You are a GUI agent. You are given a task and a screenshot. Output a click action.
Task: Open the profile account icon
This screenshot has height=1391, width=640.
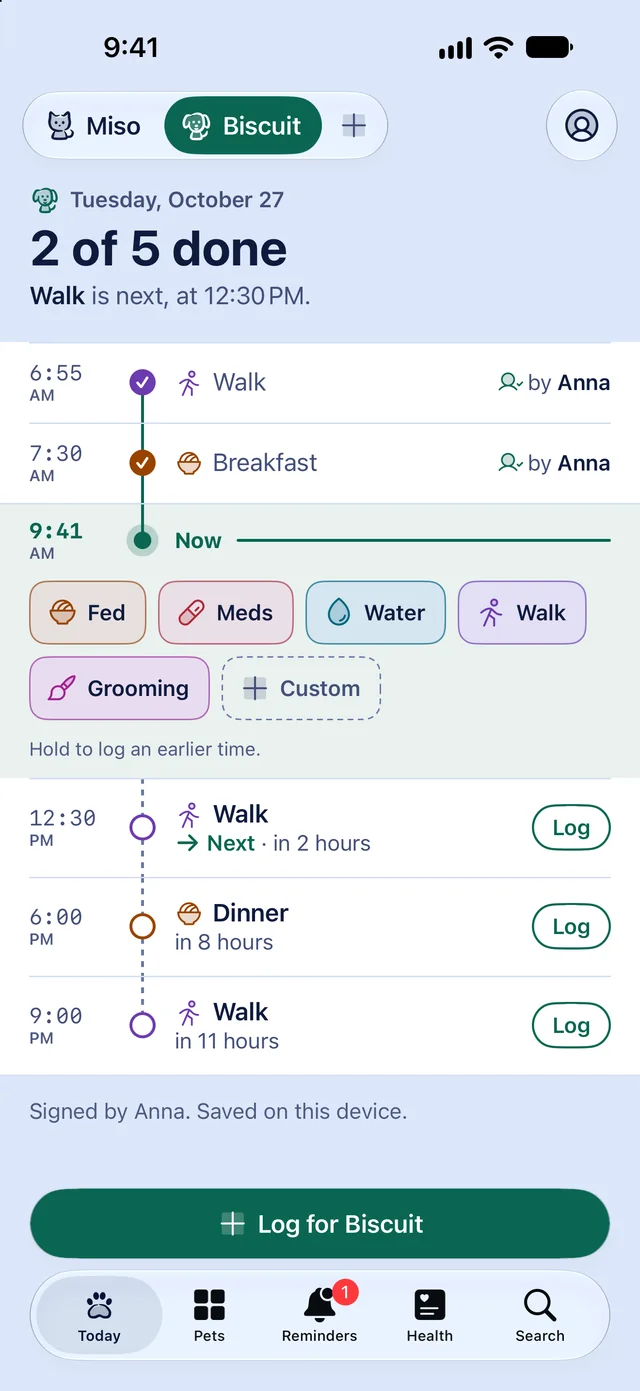[581, 125]
